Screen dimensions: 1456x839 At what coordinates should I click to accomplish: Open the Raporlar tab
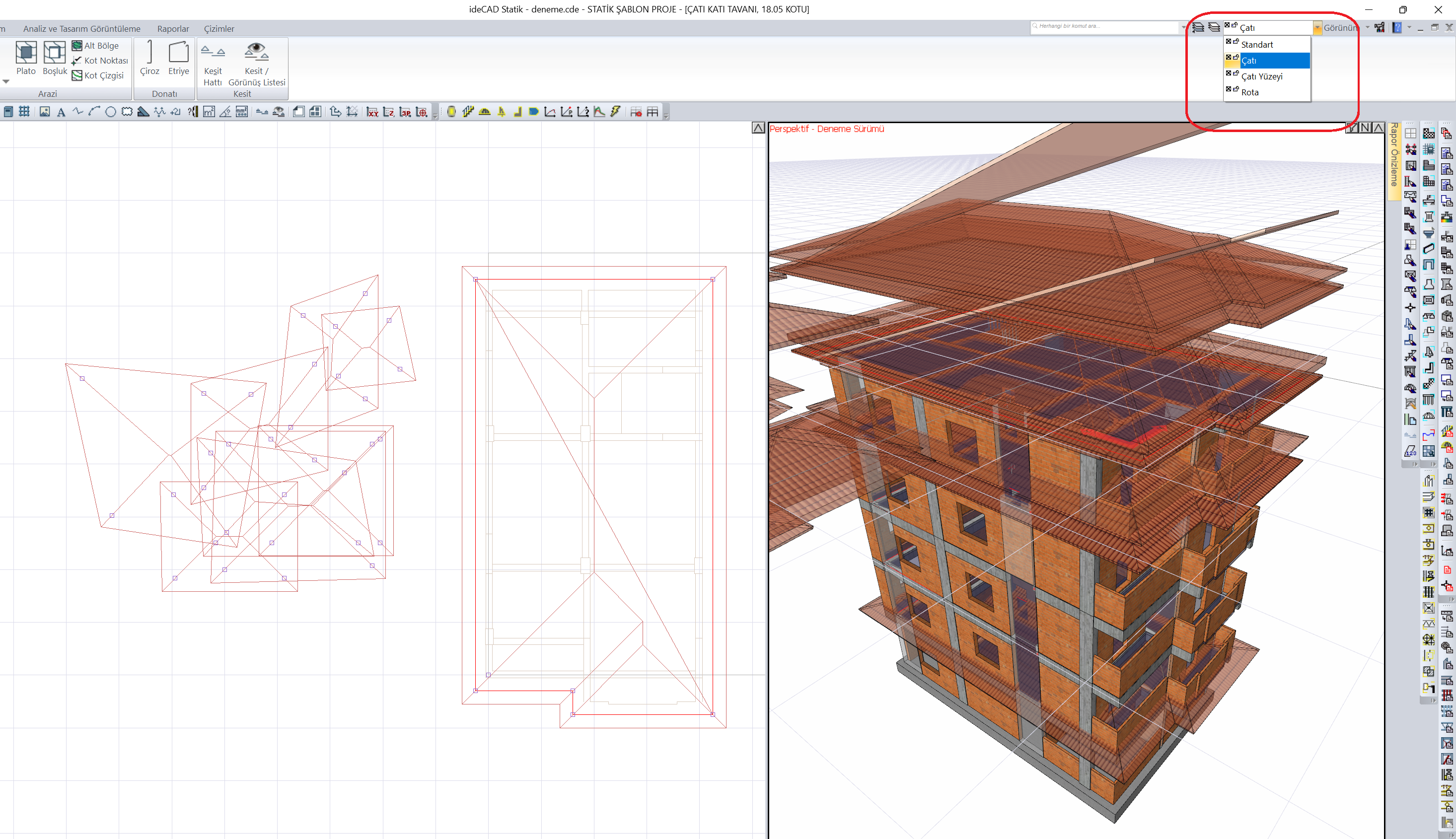tap(173, 29)
